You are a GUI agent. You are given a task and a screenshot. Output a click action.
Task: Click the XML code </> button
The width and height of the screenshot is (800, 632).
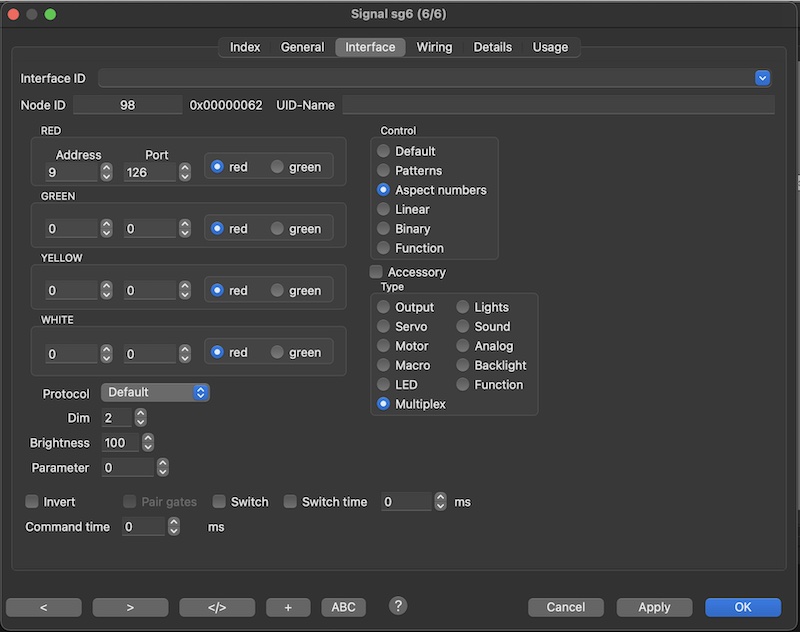click(x=217, y=607)
